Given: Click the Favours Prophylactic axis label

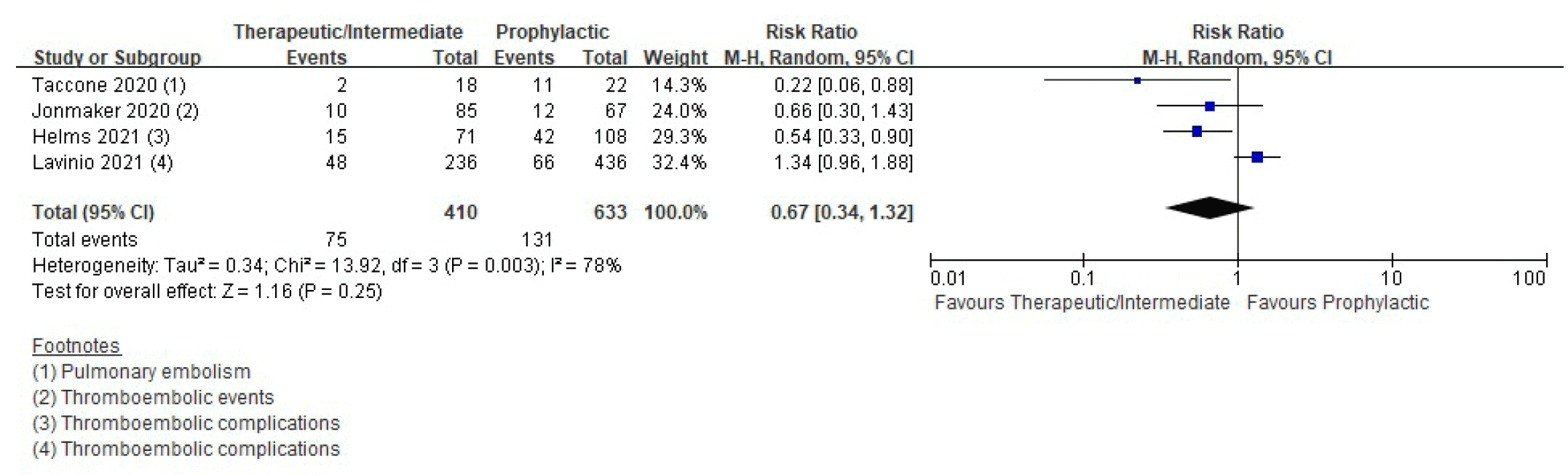Looking at the screenshot, I should 1337,303.
